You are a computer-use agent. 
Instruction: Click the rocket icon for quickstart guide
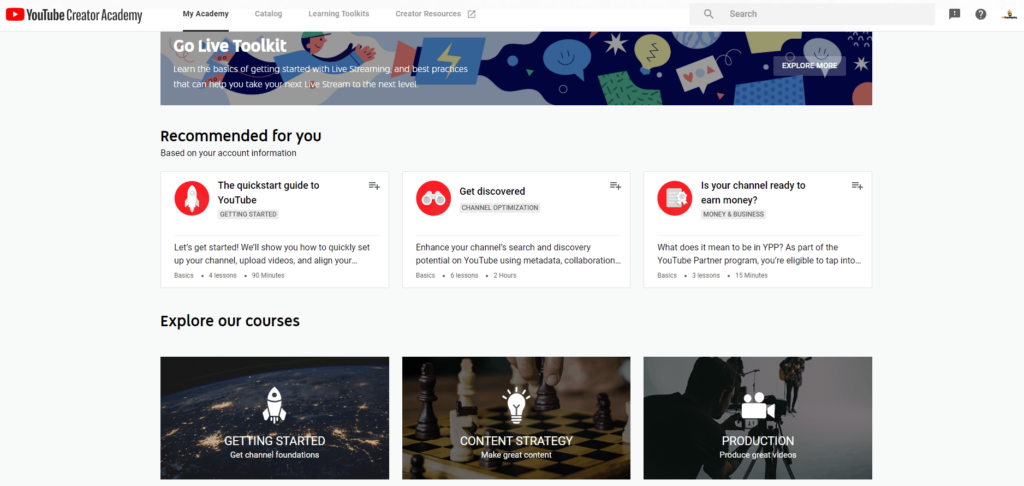click(x=192, y=198)
